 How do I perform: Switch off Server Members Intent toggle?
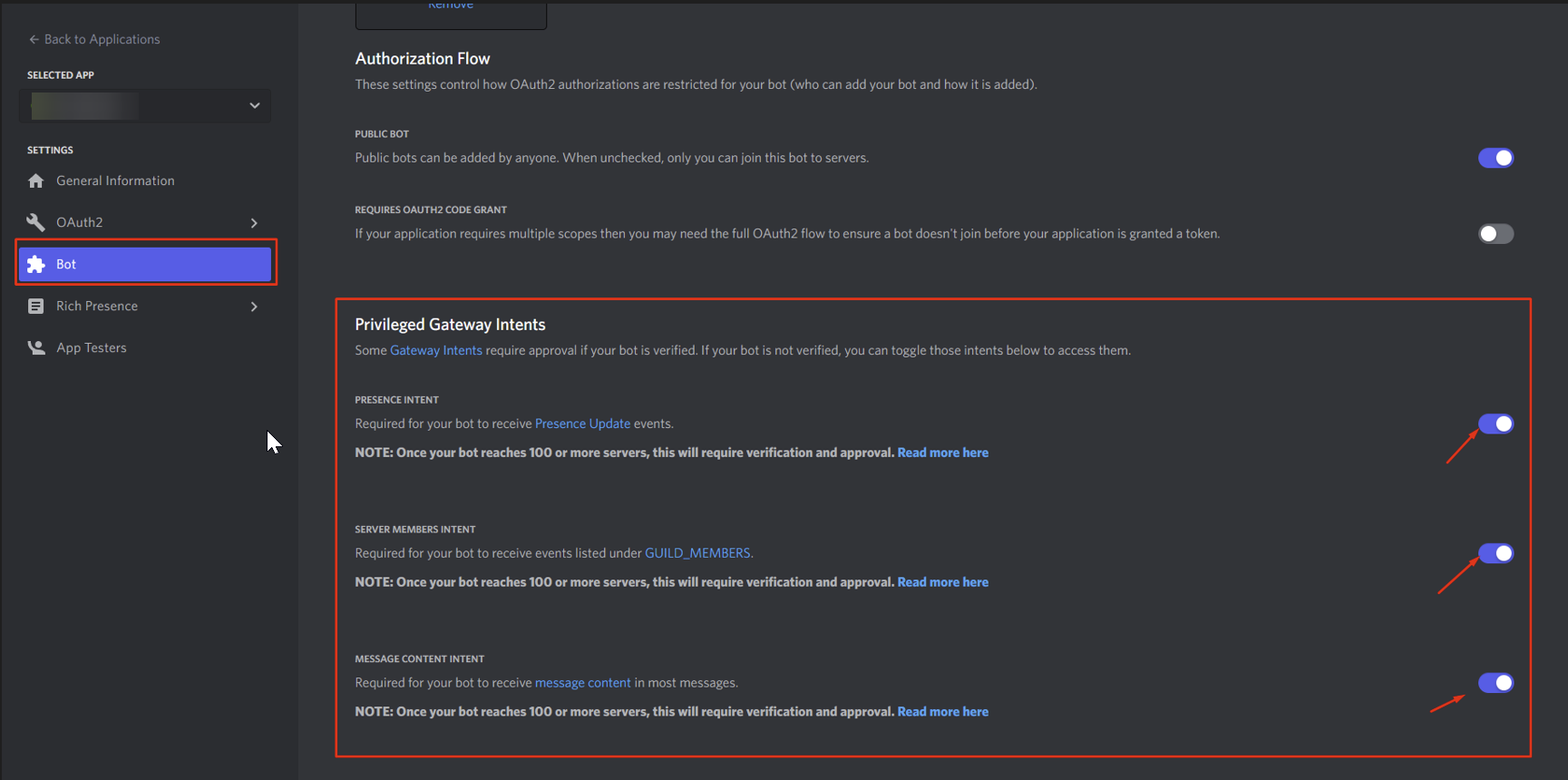point(1495,553)
